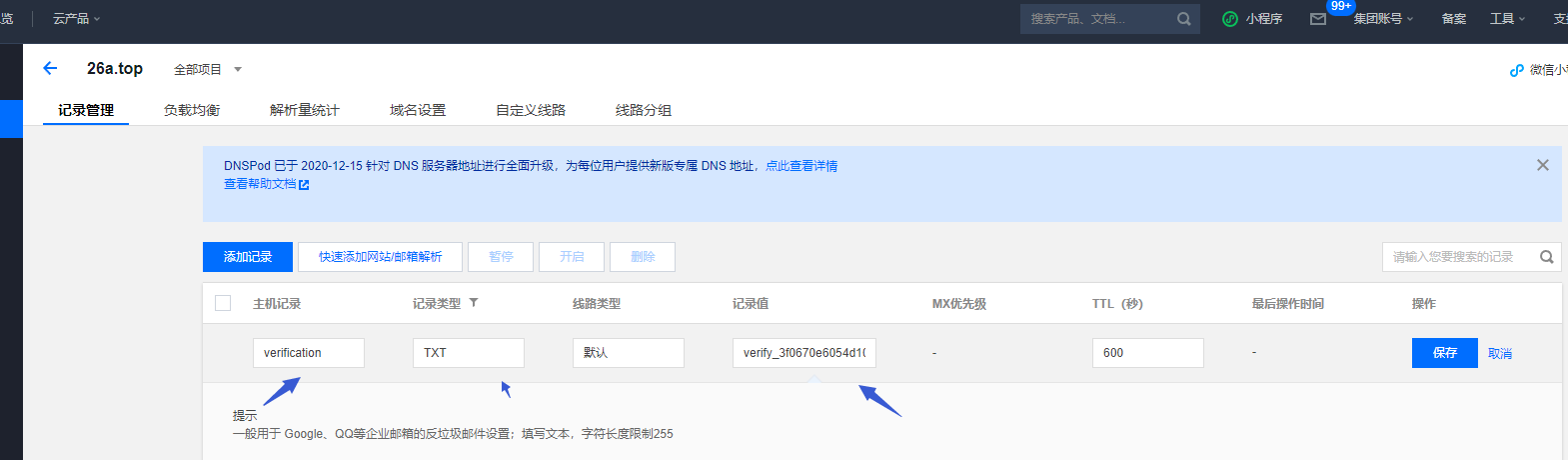Focus the host record field containing verification
Image resolution: width=1568 pixels, height=460 pixels.
[309, 353]
